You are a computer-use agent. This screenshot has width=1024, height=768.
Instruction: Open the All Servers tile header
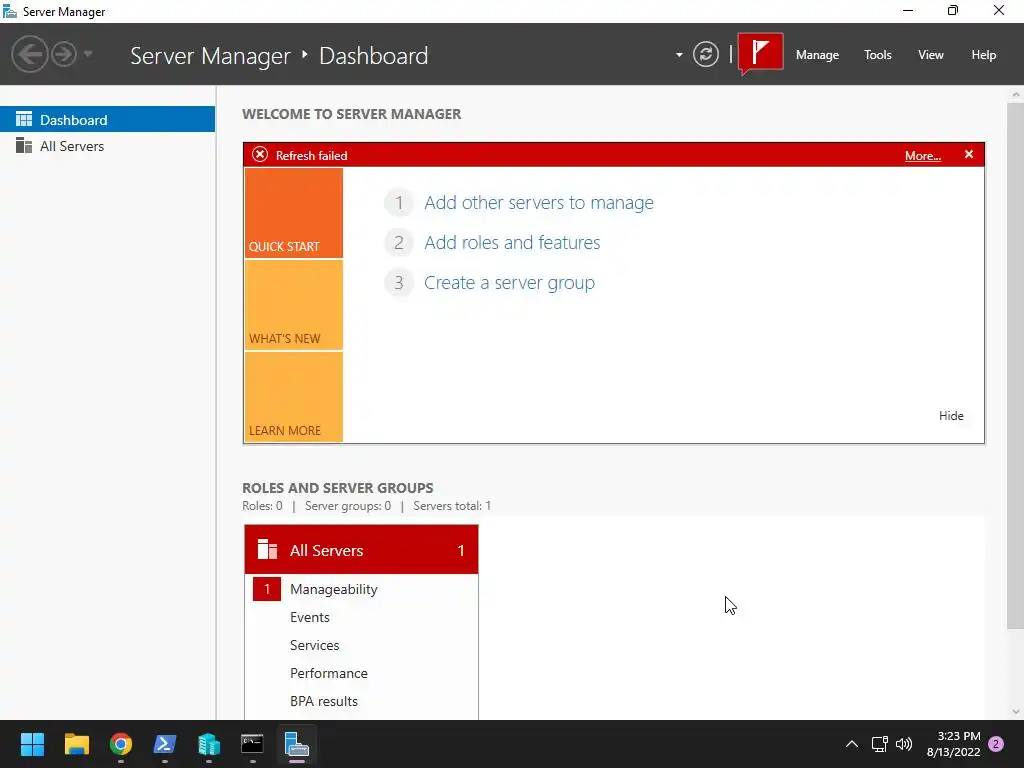coord(361,550)
